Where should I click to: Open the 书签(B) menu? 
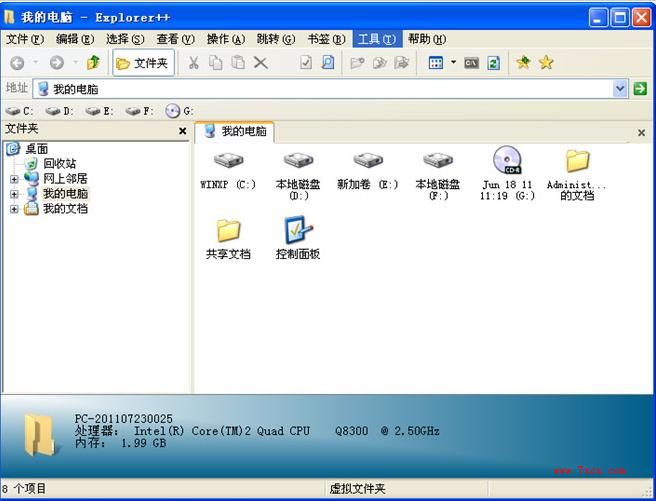coord(326,39)
